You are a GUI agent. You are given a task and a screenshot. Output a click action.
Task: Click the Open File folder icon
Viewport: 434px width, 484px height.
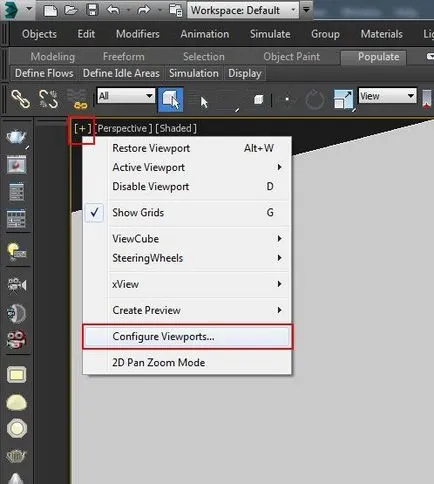[x=71, y=10]
